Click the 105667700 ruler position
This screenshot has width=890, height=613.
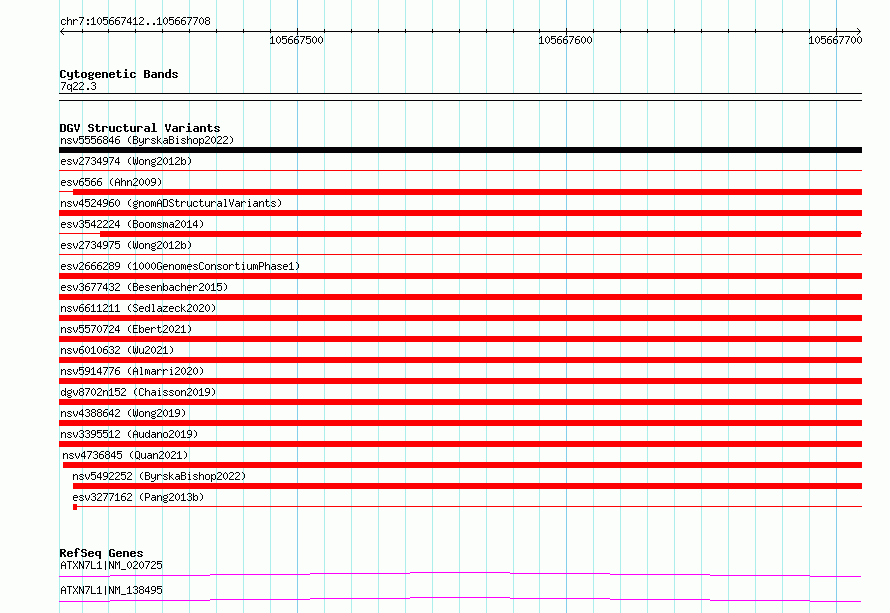(835, 40)
